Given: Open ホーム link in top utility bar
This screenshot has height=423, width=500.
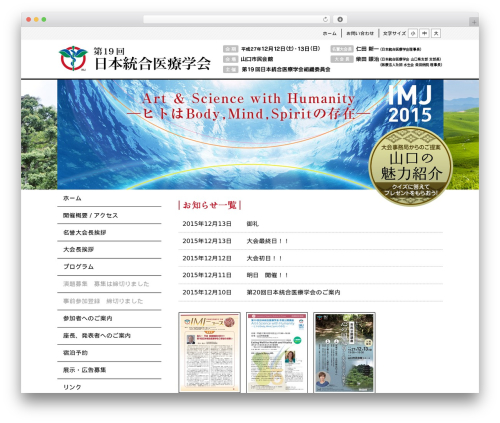Looking at the screenshot, I should coord(329,33).
